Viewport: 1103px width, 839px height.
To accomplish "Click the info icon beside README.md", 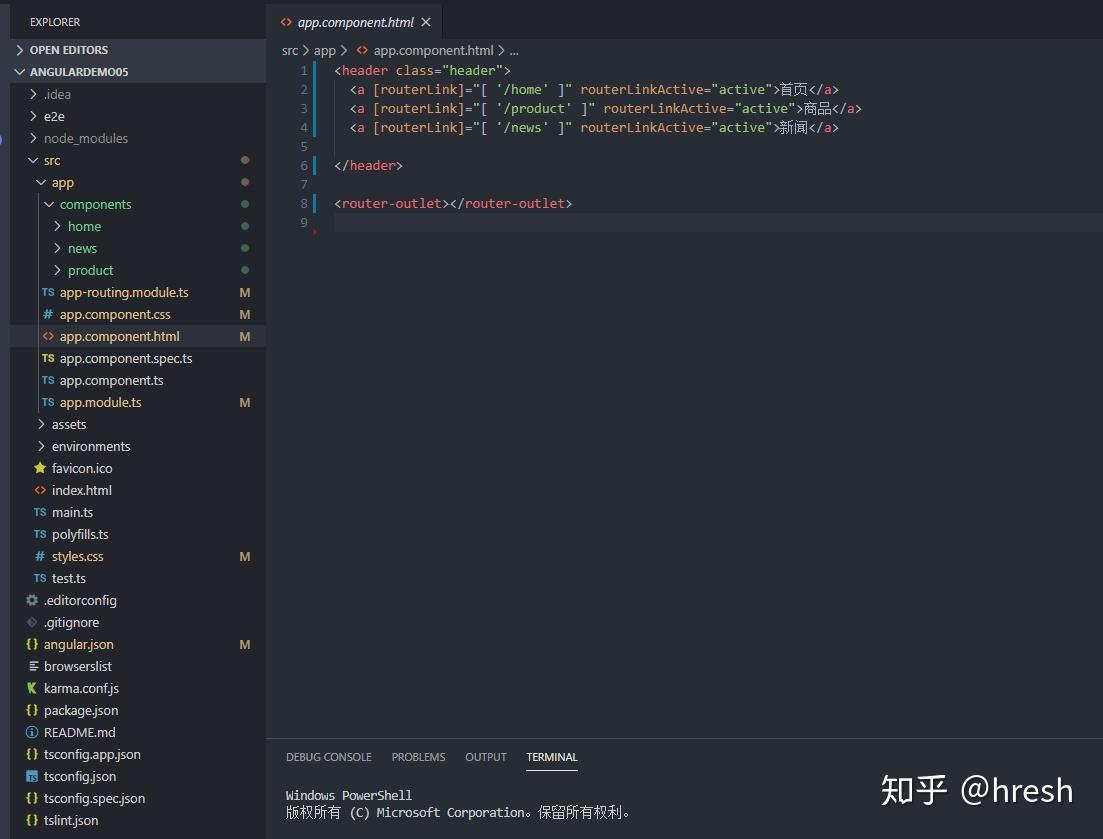I will click(x=32, y=732).
